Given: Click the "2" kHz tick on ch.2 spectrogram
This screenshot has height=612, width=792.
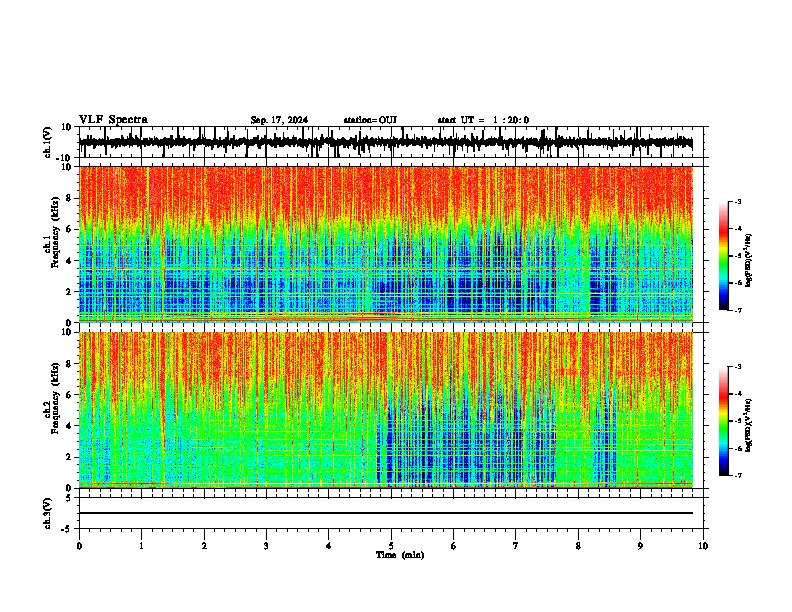Looking at the screenshot, I should (69, 457).
